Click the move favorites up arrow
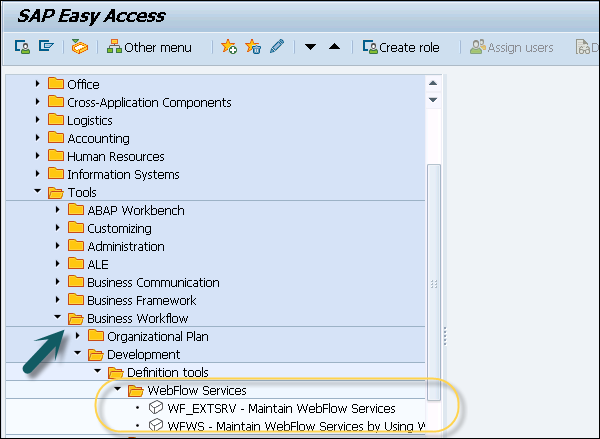600x439 pixels. tap(334, 47)
